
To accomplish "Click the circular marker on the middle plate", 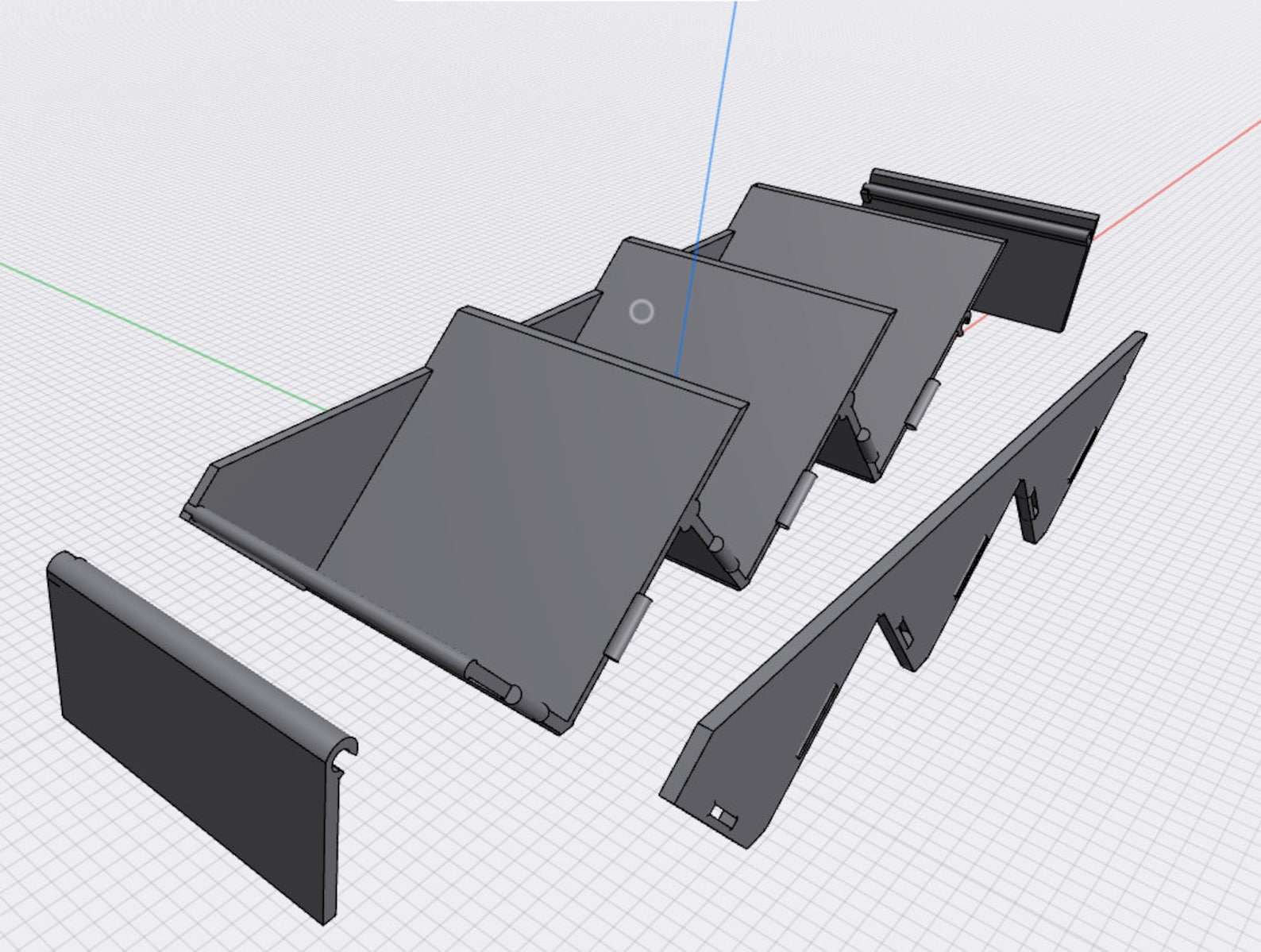I will (642, 312).
